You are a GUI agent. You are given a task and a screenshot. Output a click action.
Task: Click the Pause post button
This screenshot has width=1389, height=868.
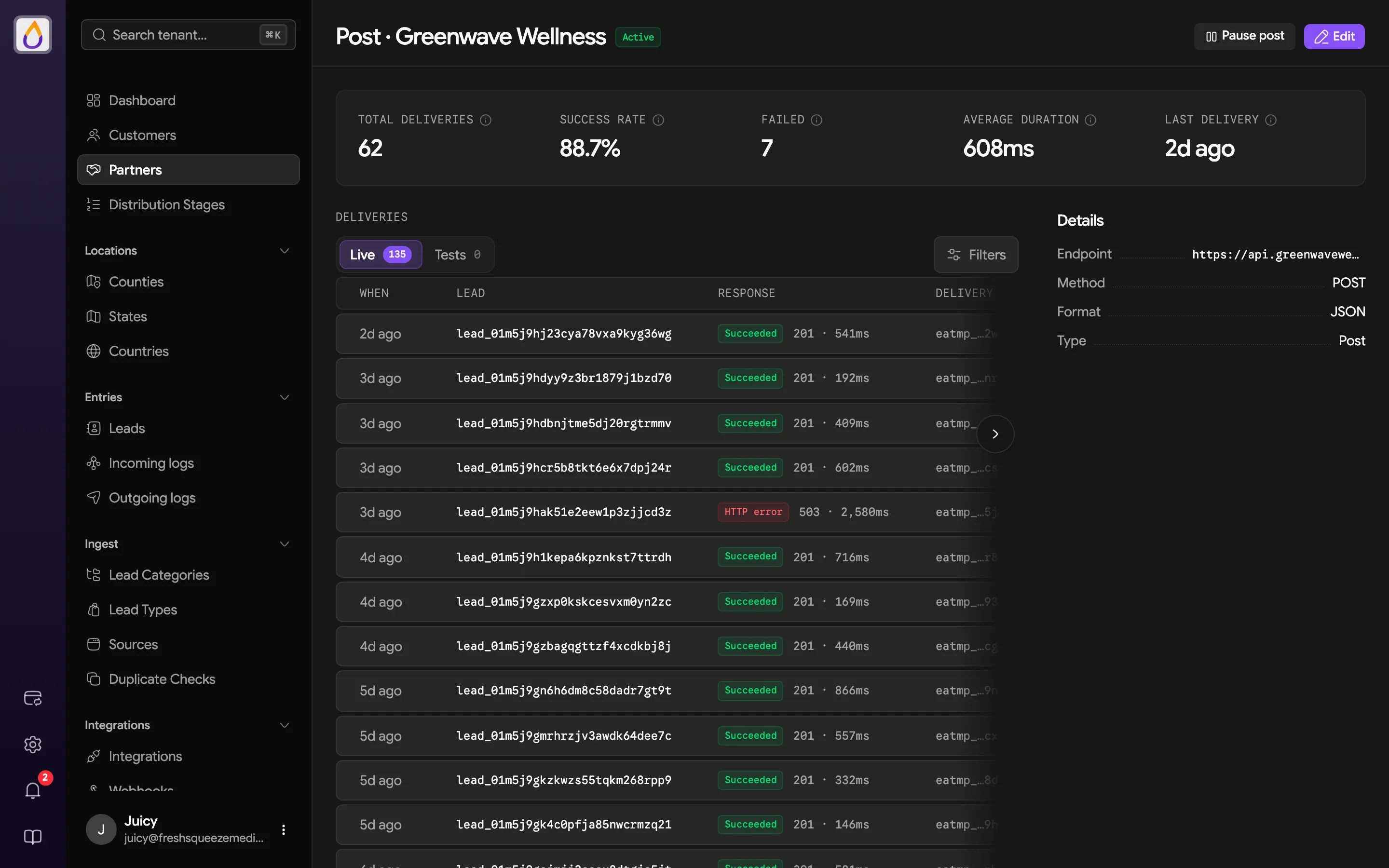coord(1244,36)
